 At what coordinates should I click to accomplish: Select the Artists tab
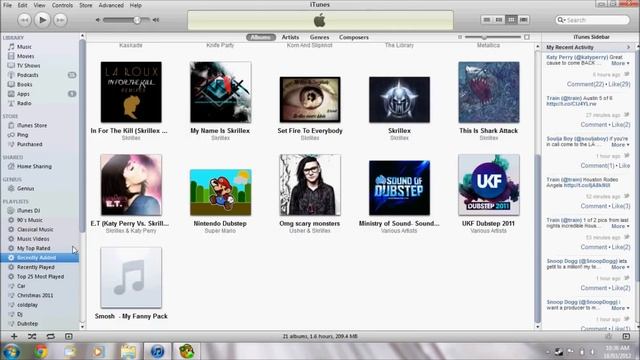coord(290,37)
